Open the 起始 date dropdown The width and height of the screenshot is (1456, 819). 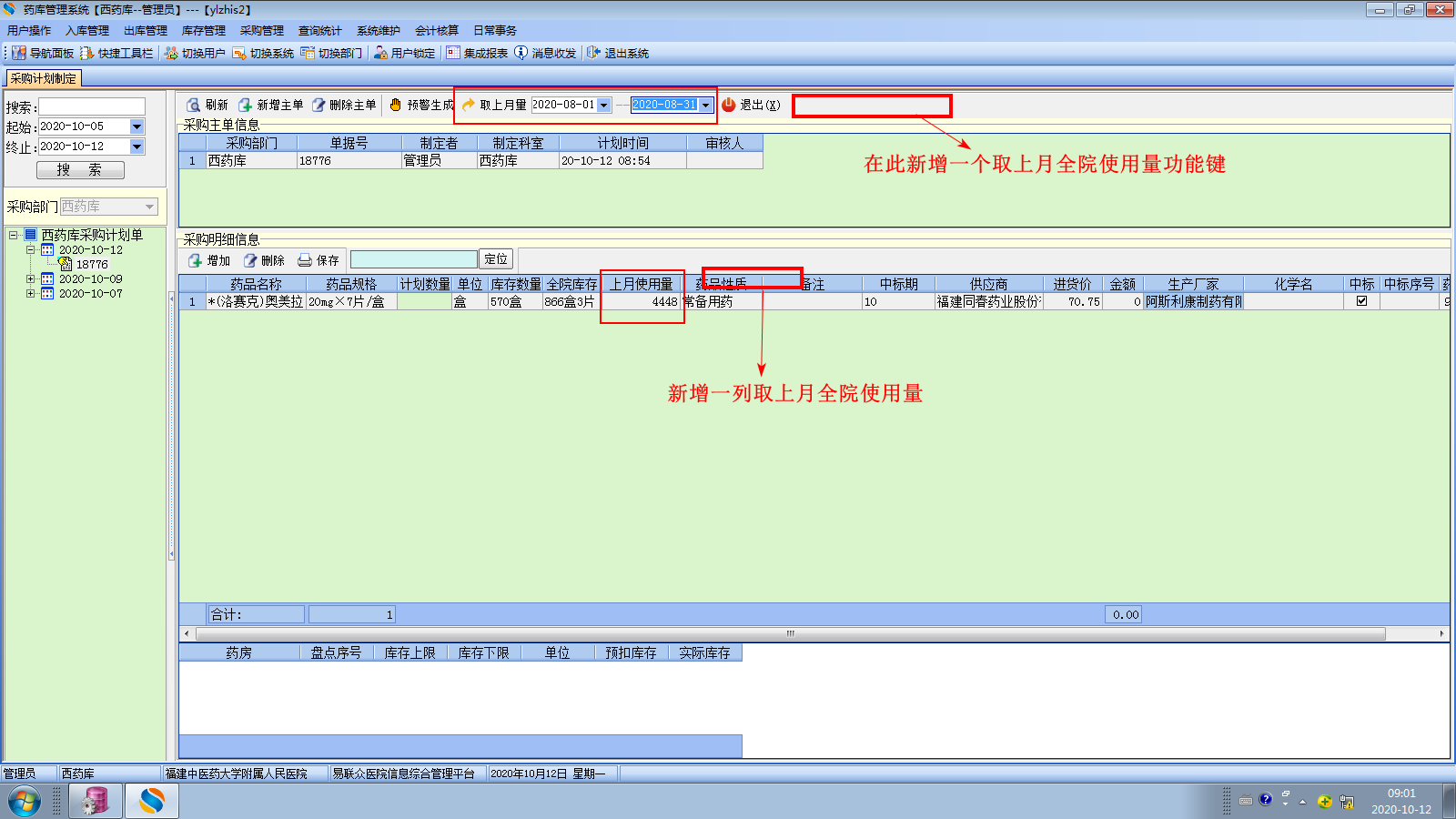point(136,126)
